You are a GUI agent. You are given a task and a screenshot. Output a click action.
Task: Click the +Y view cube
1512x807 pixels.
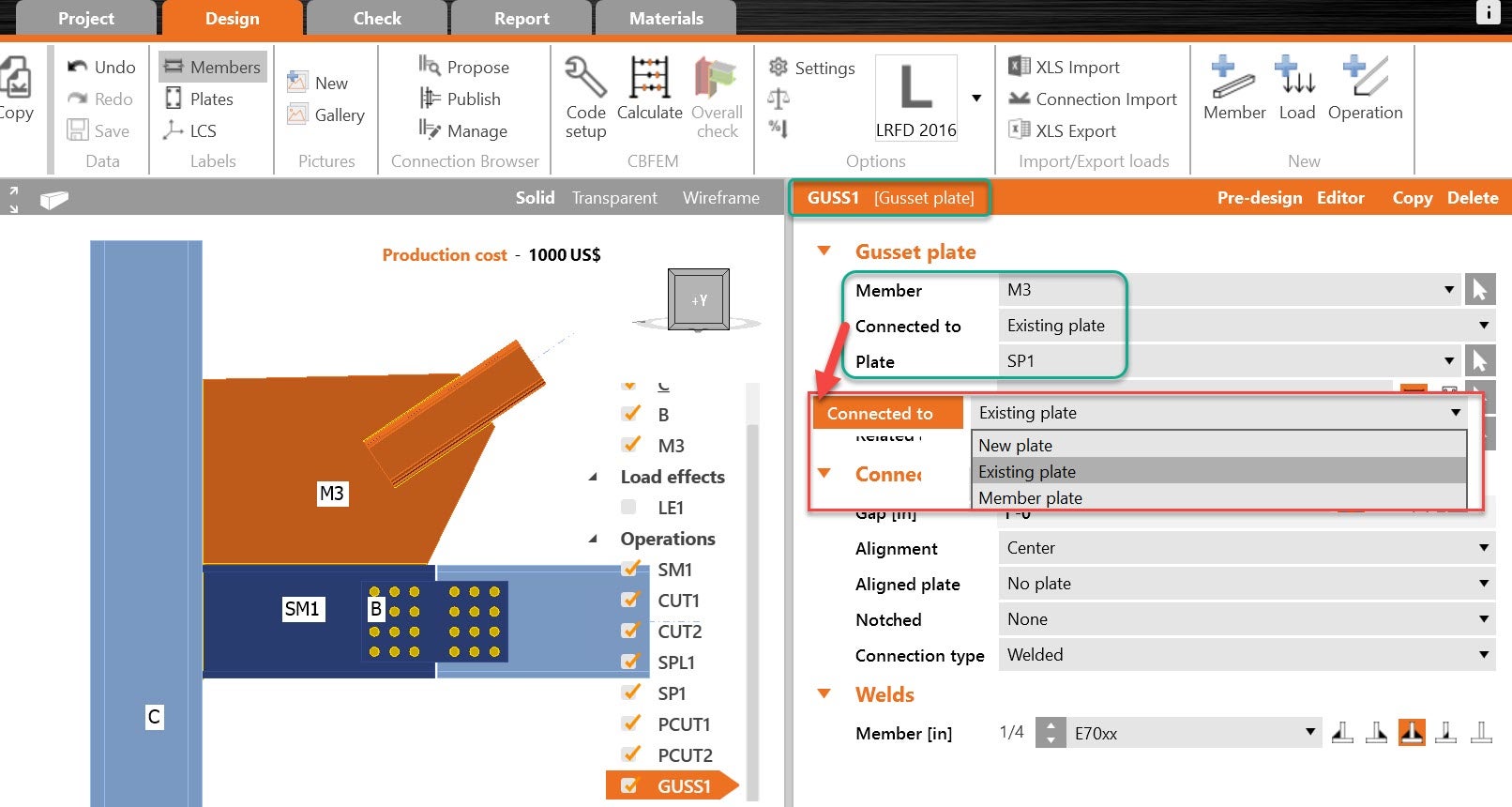tap(699, 300)
